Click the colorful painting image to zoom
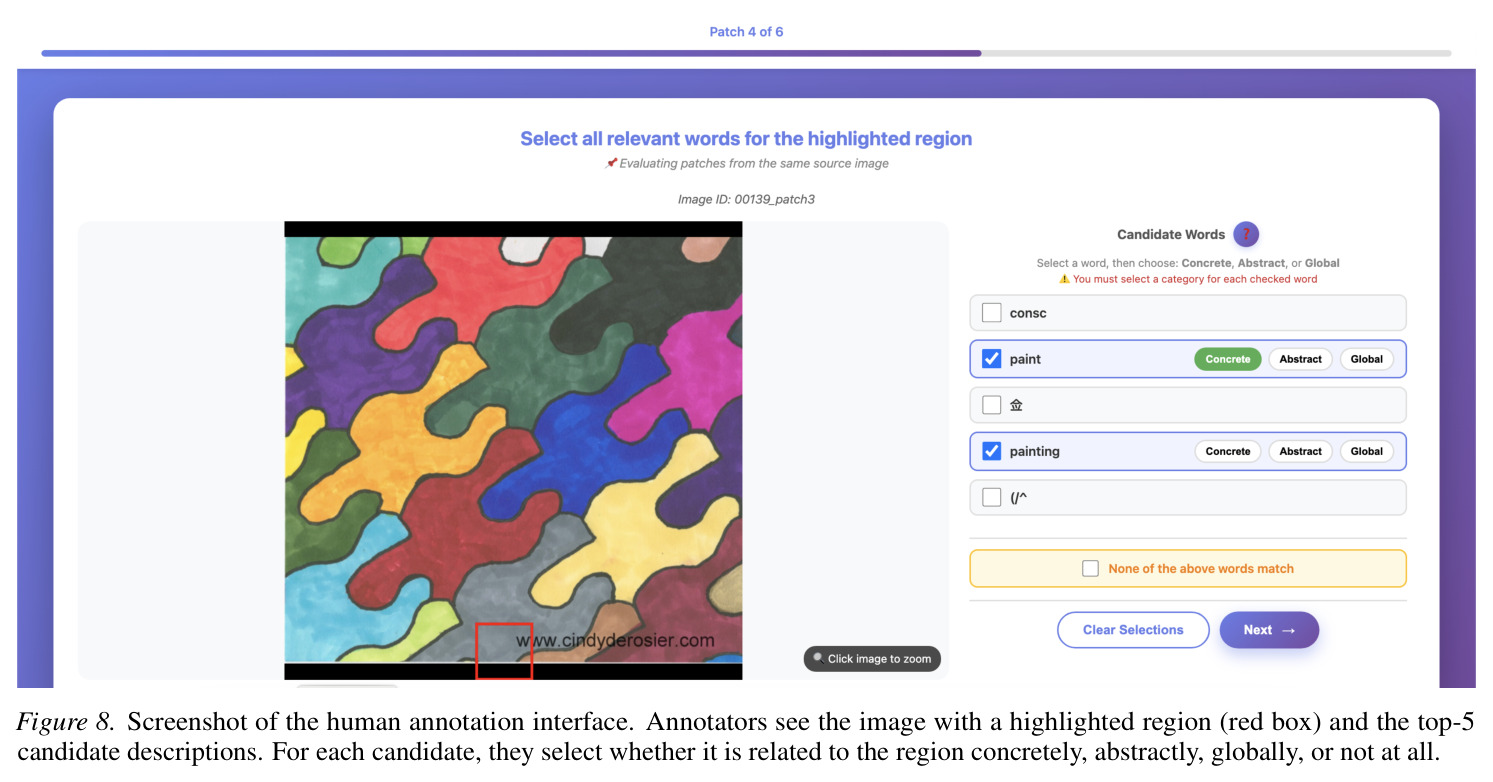 point(513,450)
